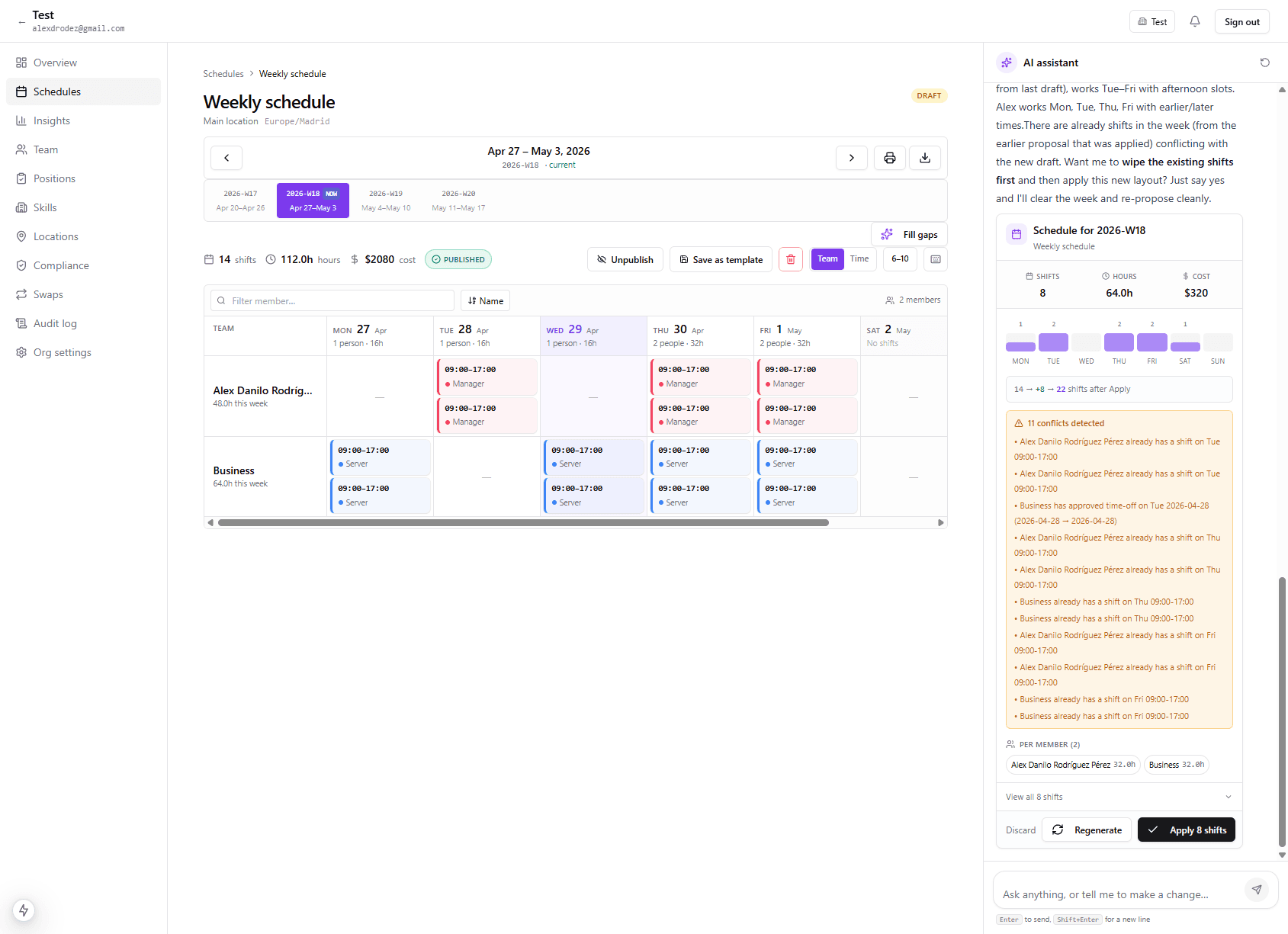Click the lightning bolt floating button
Viewport: 1288px width, 934px height.
point(24,910)
